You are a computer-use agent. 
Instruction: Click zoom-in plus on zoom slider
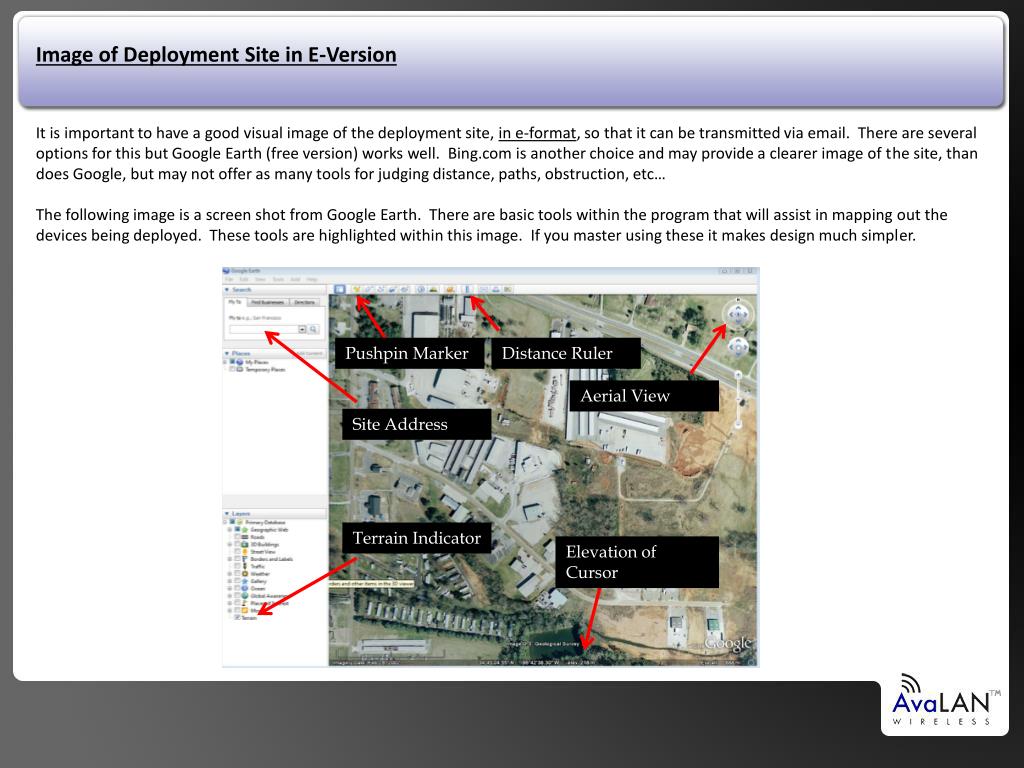[739, 375]
